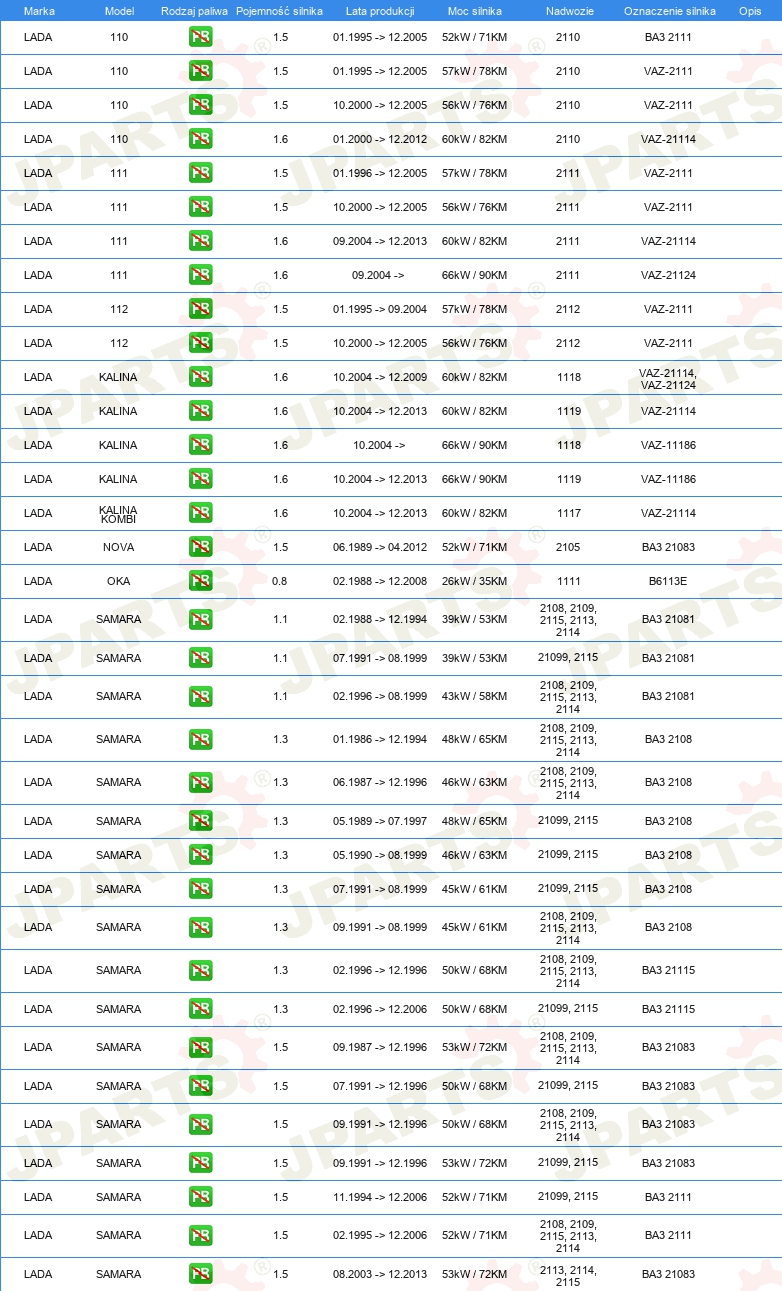Click engine code B6113E

pos(668,582)
